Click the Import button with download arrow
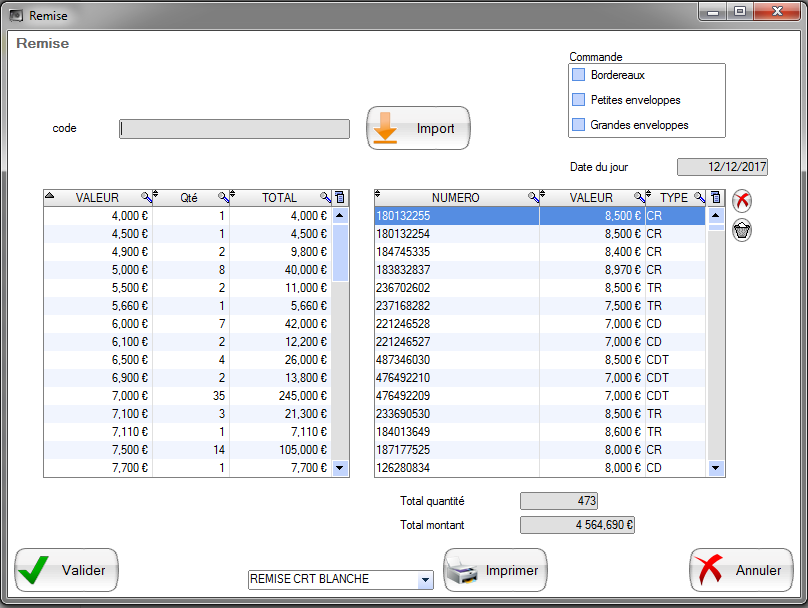This screenshot has height=608, width=808. coord(418,129)
